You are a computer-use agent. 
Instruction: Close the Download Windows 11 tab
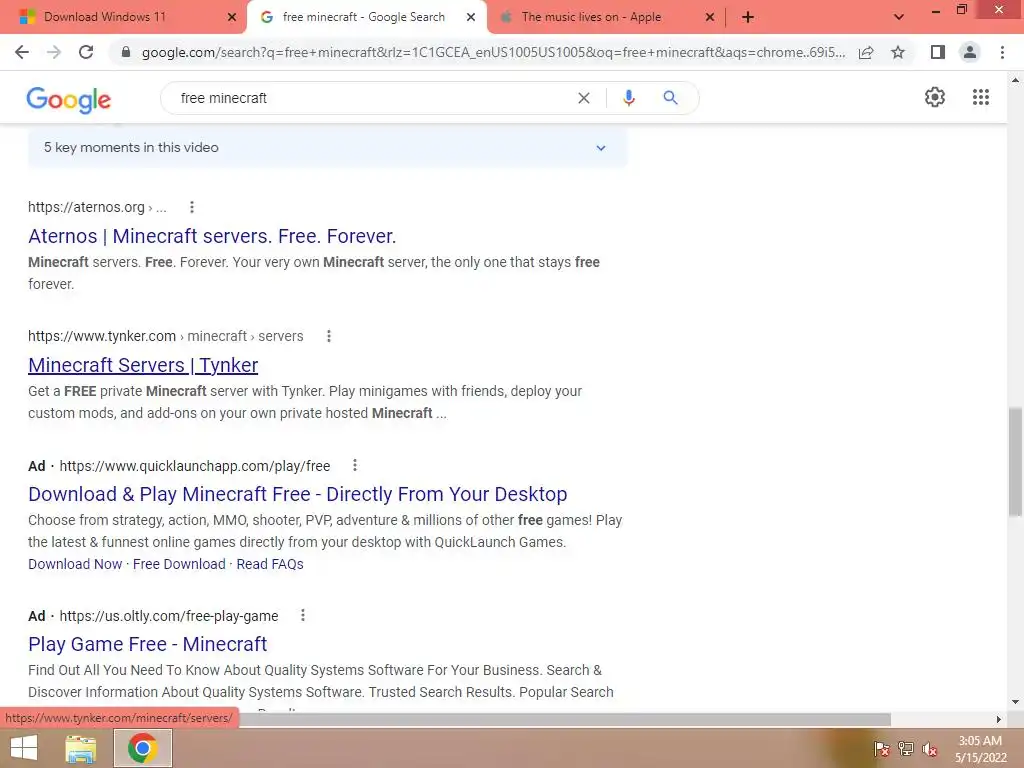[x=231, y=17]
